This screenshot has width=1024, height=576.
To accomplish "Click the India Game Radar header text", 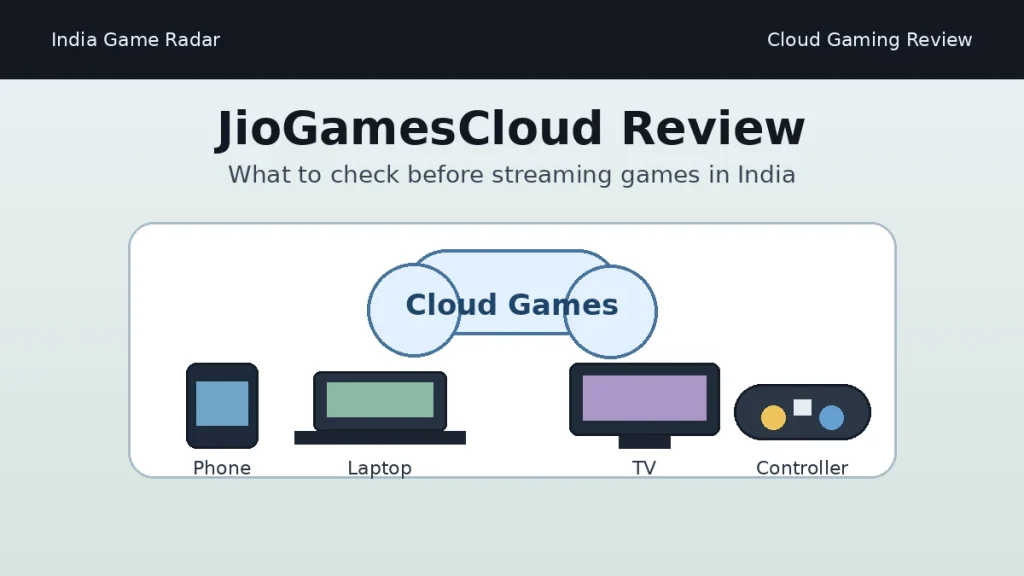I will pyautogui.click(x=136, y=40).
